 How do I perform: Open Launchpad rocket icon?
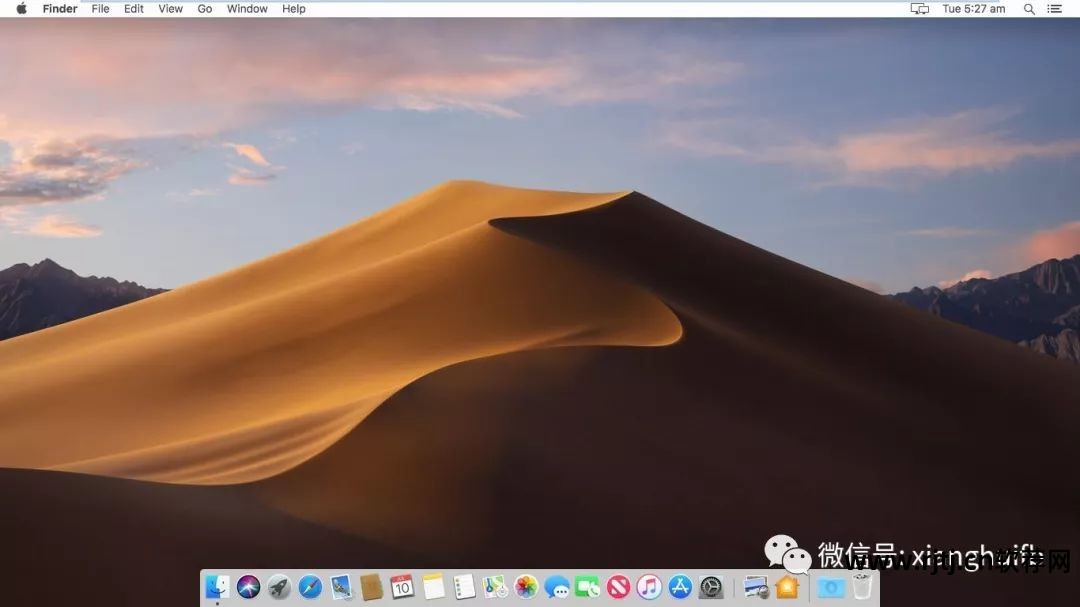tap(279, 587)
